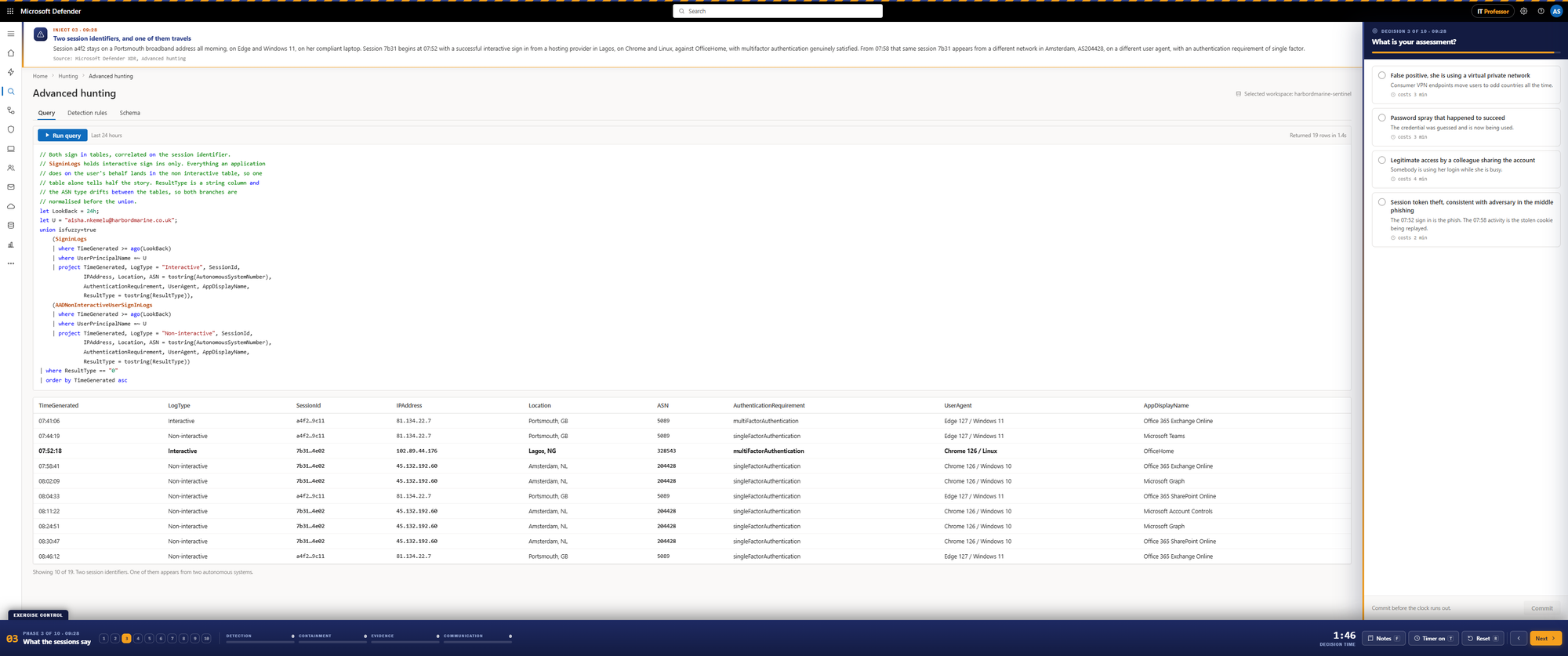Open the connected-nodes icon in the sidebar
Image resolution: width=1568 pixels, height=656 pixels.
pos(11,111)
